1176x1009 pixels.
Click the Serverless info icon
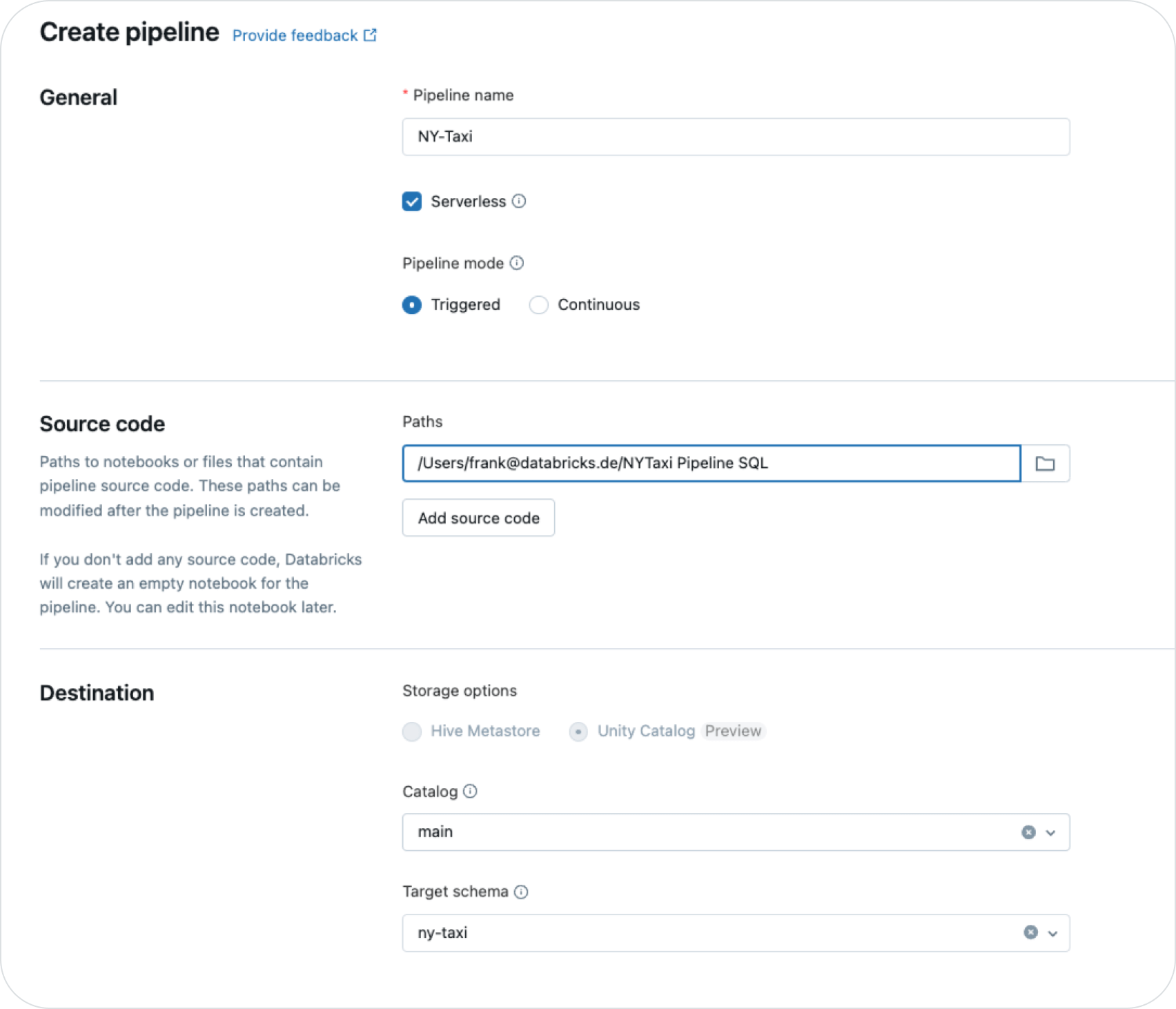click(x=519, y=201)
